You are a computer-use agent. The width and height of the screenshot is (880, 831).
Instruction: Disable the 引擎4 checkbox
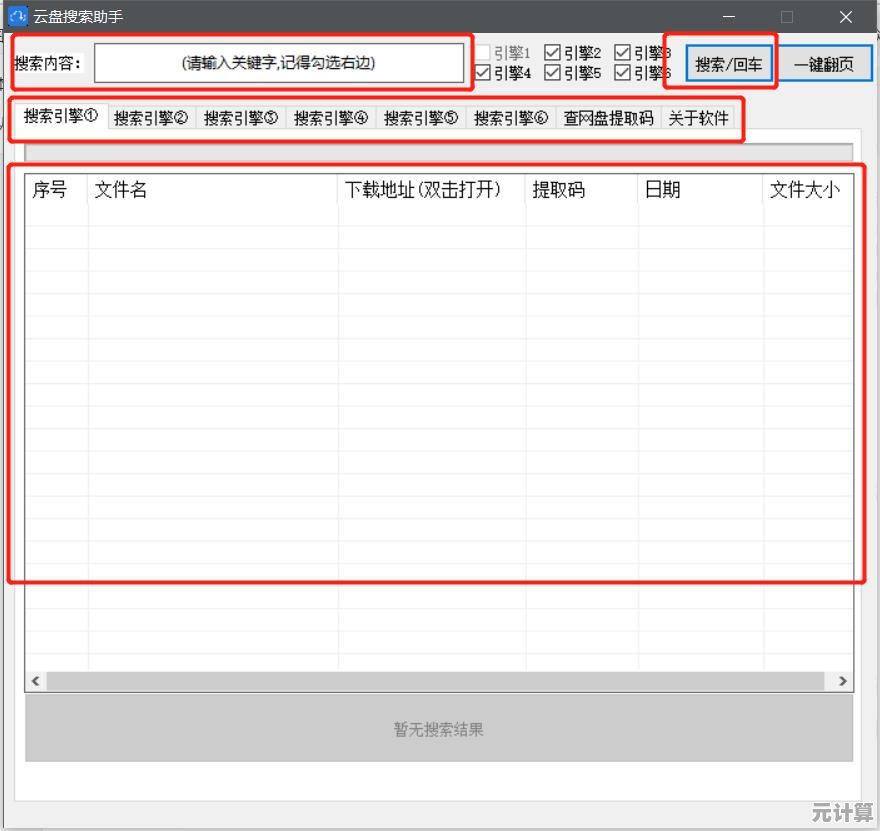[x=482, y=72]
